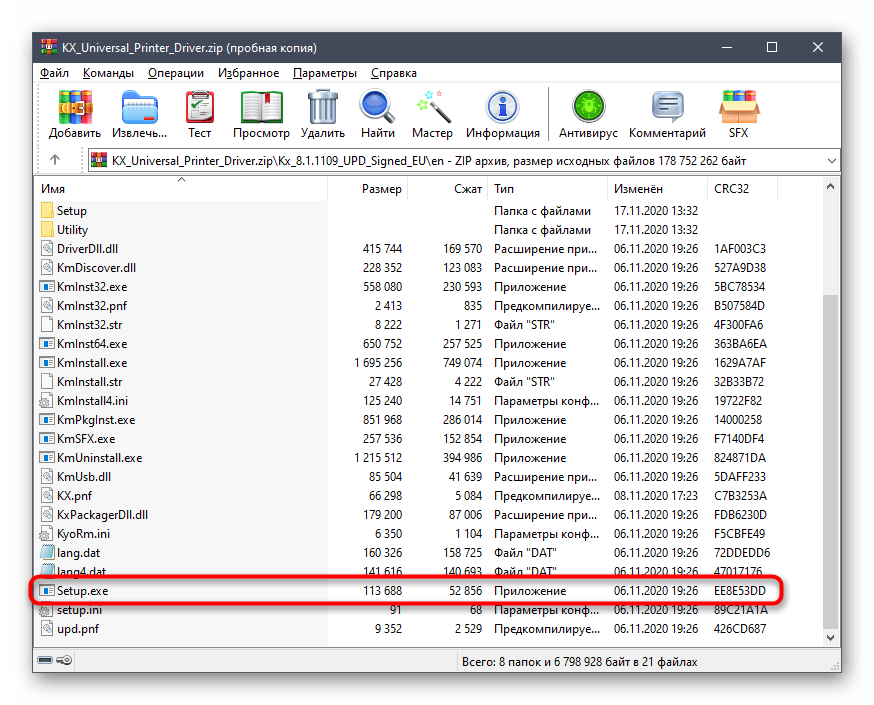
Task: Click the Удалить trash bin icon
Action: click(323, 107)
